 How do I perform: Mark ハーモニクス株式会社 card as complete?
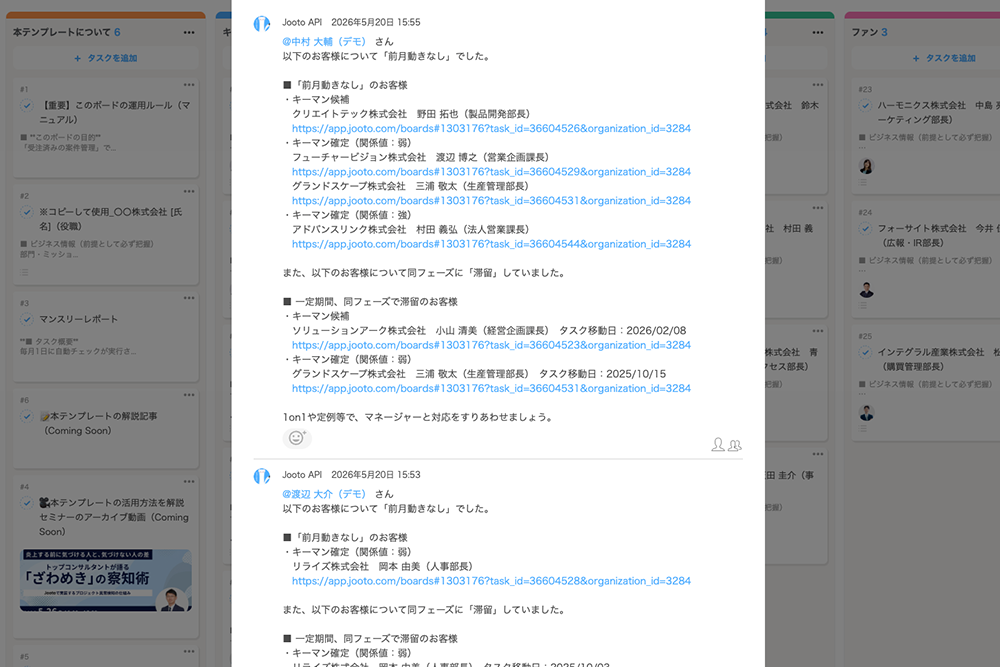[865, 105]
